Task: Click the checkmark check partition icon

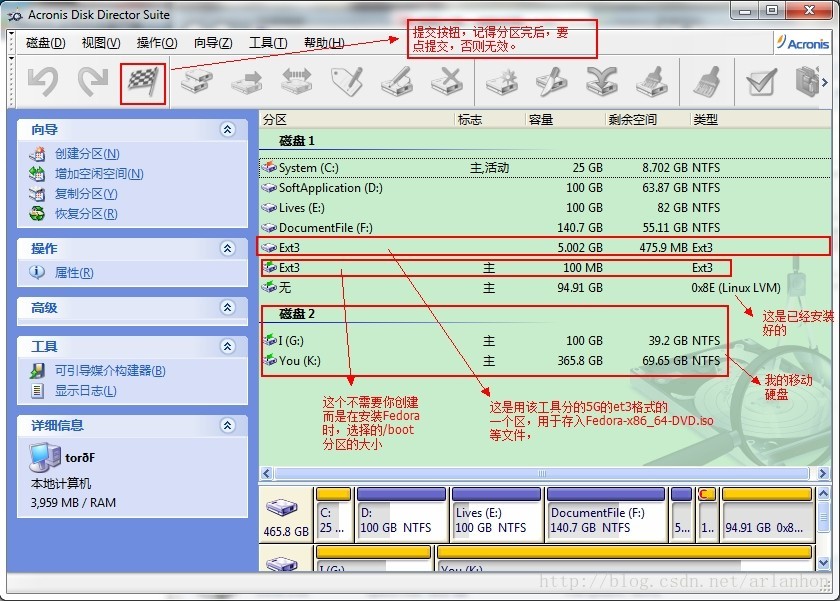Action: pyautogui.click(x=761, y=82)
